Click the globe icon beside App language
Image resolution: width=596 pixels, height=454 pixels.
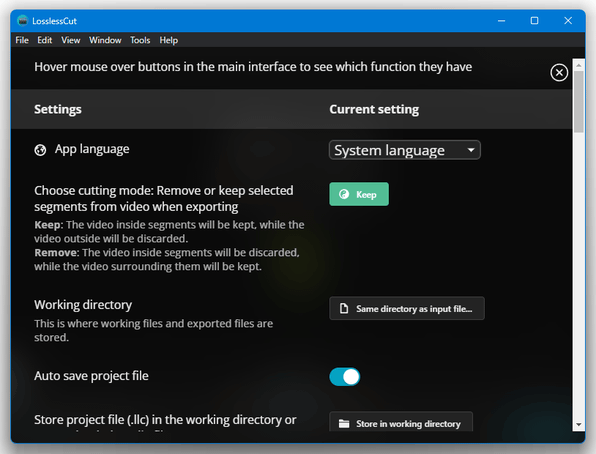(40, 150)
